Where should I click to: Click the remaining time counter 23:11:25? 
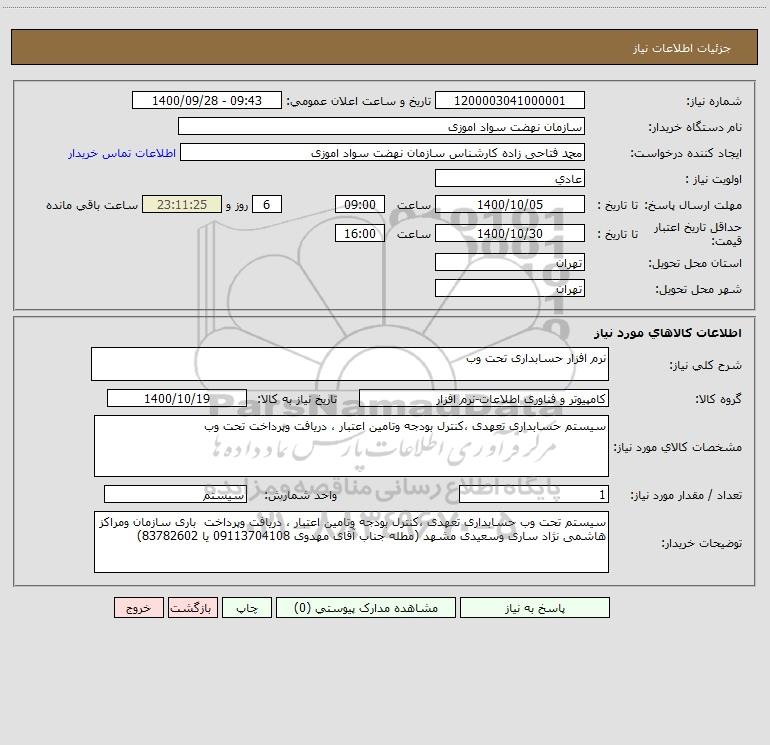tap(182, 204)
